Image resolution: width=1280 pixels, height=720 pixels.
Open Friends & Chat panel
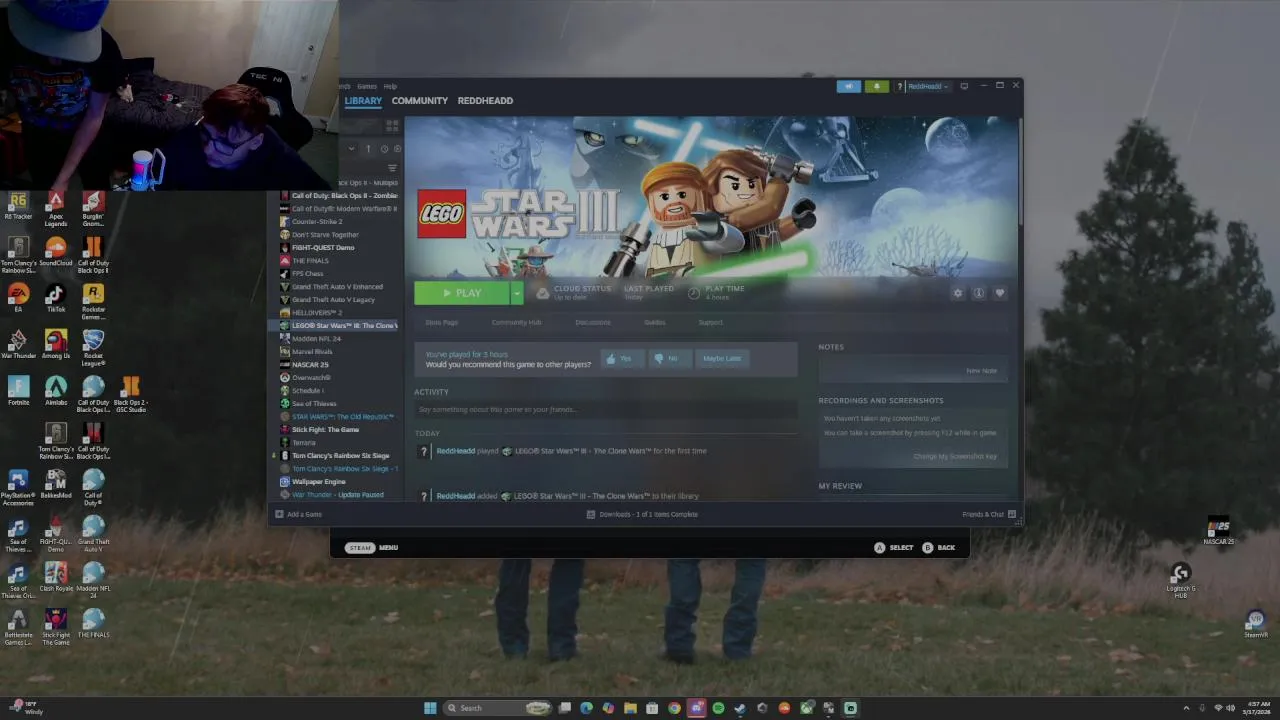[988, 515]
